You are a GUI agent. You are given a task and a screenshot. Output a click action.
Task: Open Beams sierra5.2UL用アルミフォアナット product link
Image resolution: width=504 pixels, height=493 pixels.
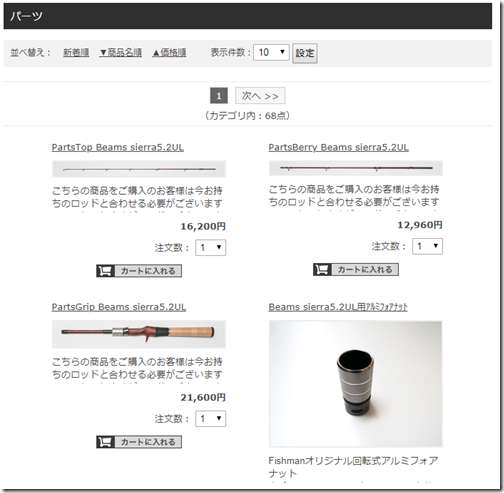click(x=338, y=307)
